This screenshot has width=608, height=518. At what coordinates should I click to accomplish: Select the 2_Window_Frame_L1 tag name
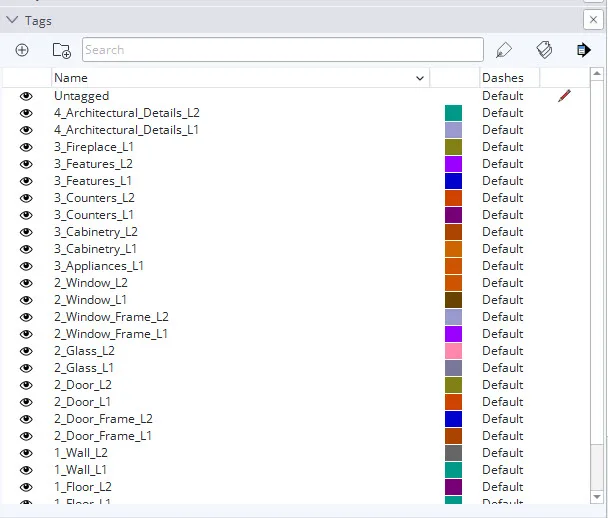tap(111, 334)
